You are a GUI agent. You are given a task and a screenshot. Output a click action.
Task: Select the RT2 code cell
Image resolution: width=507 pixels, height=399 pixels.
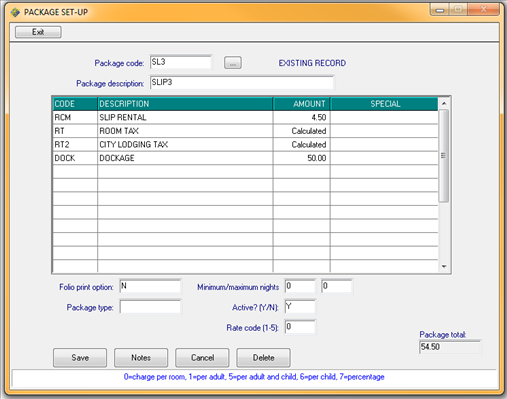point(75,145)
